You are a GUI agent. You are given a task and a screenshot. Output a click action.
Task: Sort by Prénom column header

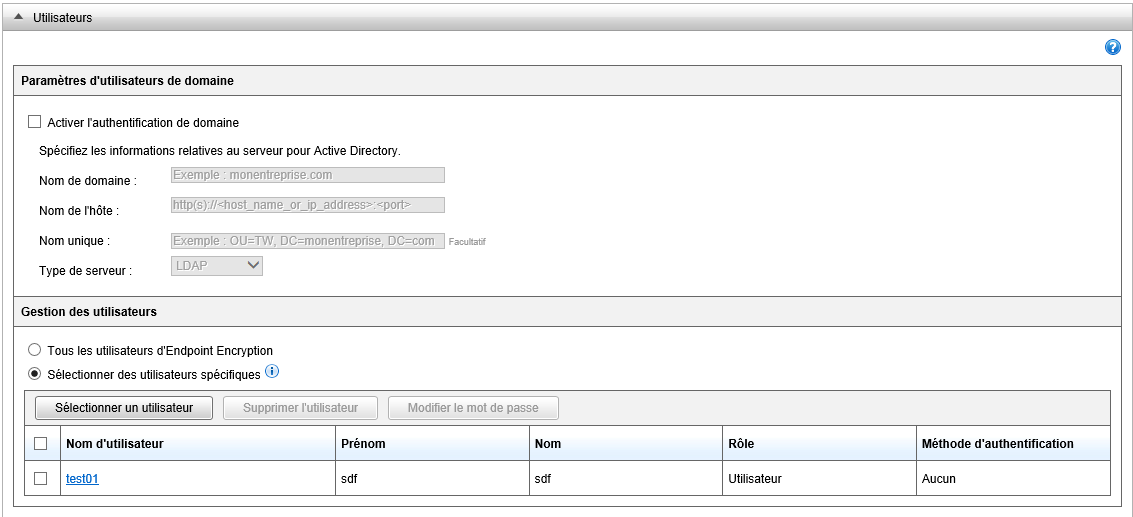363,443
